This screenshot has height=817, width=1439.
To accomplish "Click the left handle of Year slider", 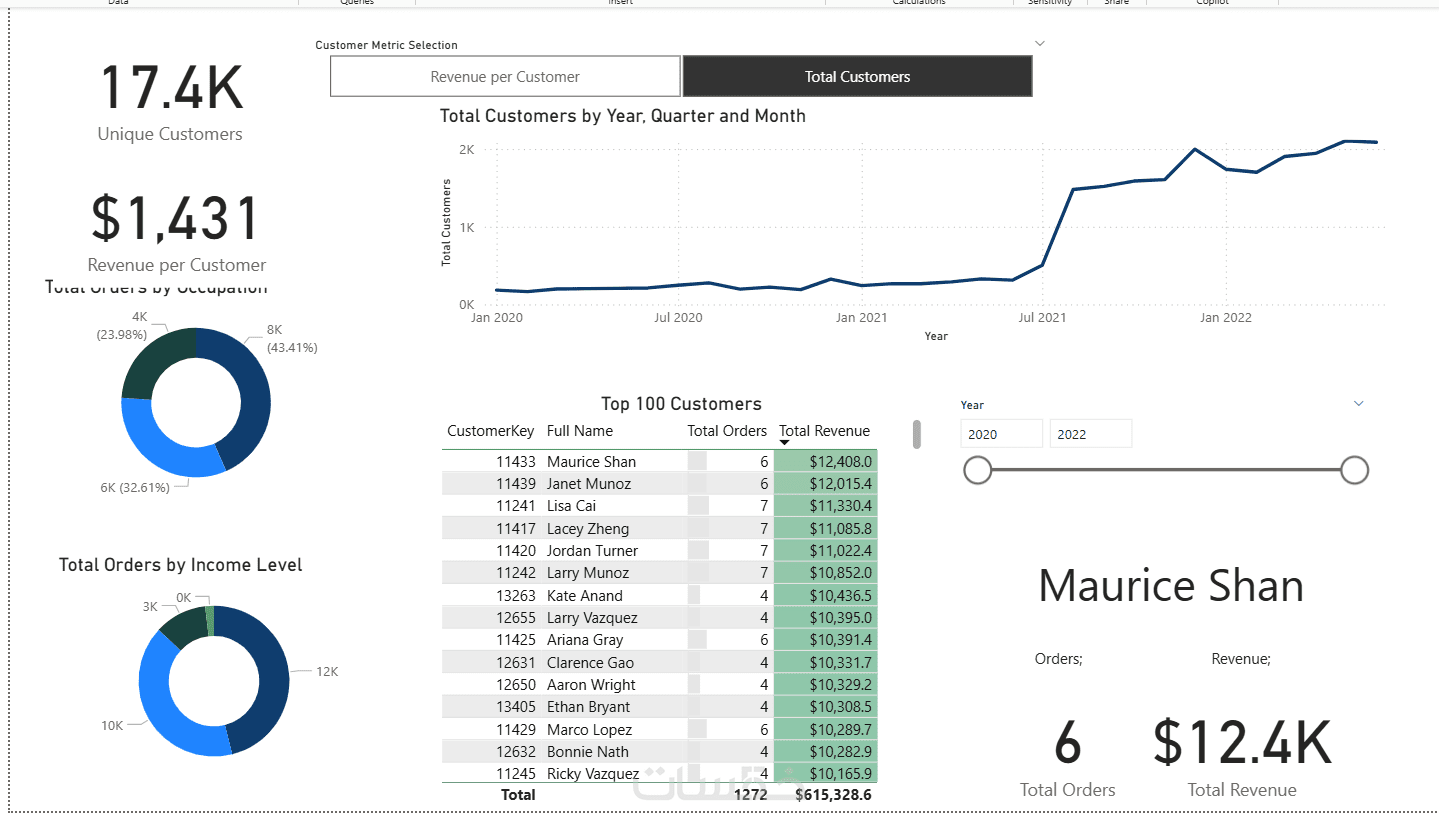I will [977, 470].
